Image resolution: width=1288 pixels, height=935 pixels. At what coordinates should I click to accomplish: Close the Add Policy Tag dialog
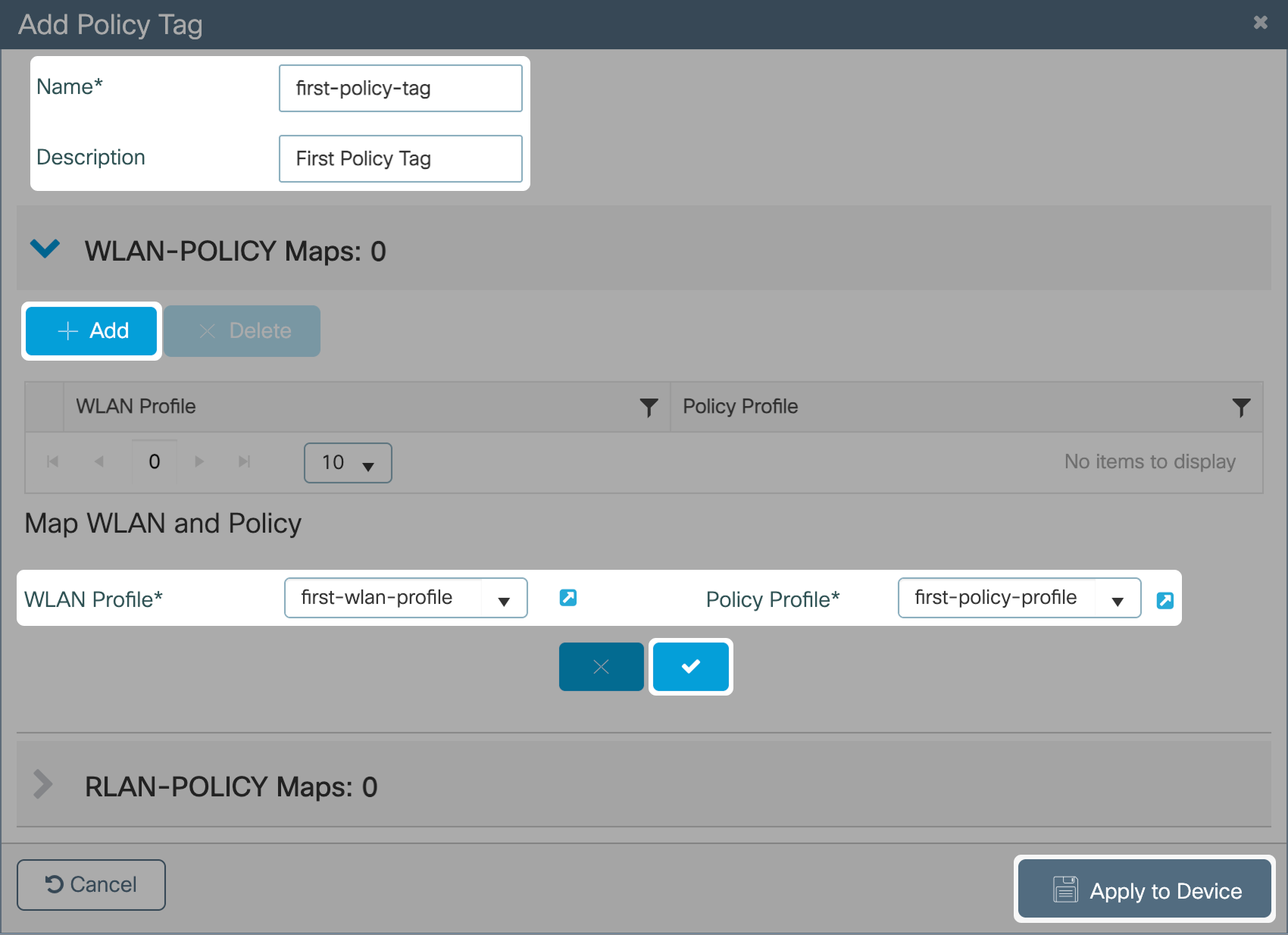coord(1260,23)
